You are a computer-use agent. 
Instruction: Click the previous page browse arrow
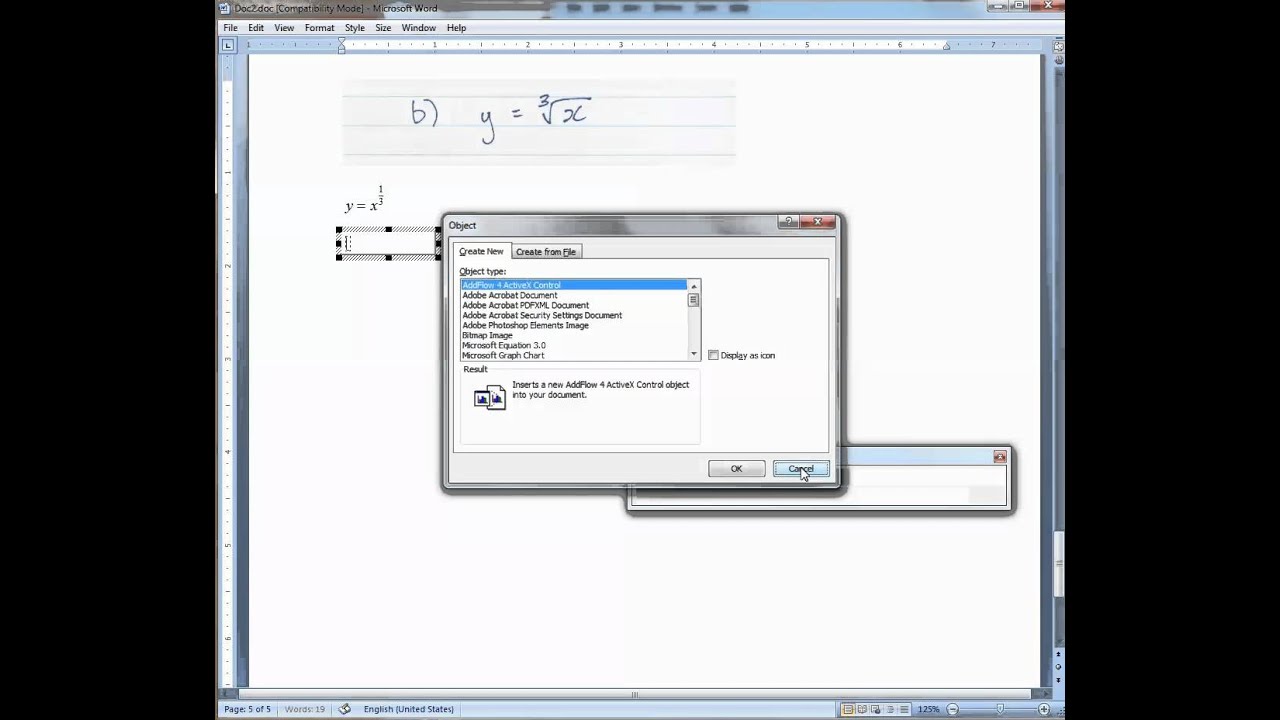(1057, 652)
